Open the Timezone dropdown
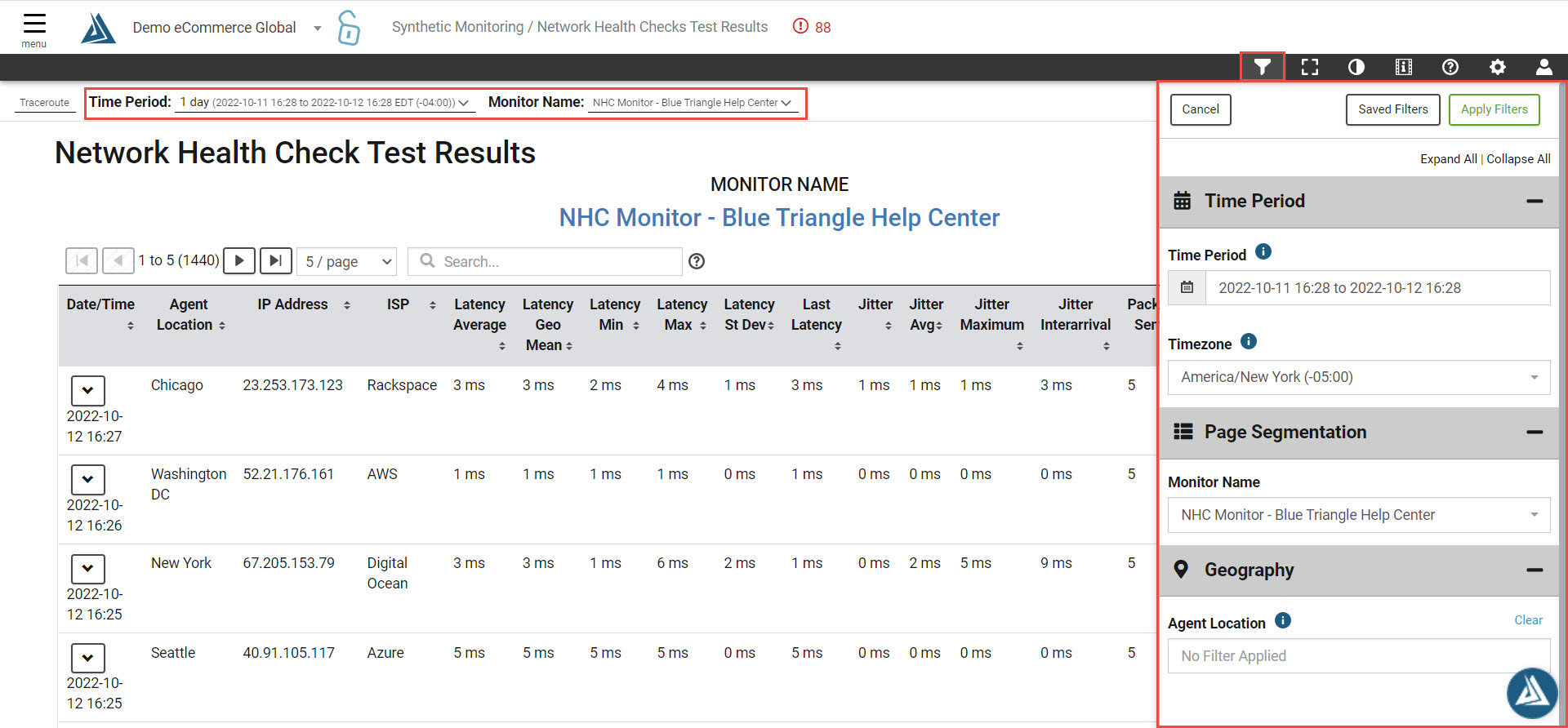The width and height of the screenshot is (1568, 728). [x=1359, y=377]
